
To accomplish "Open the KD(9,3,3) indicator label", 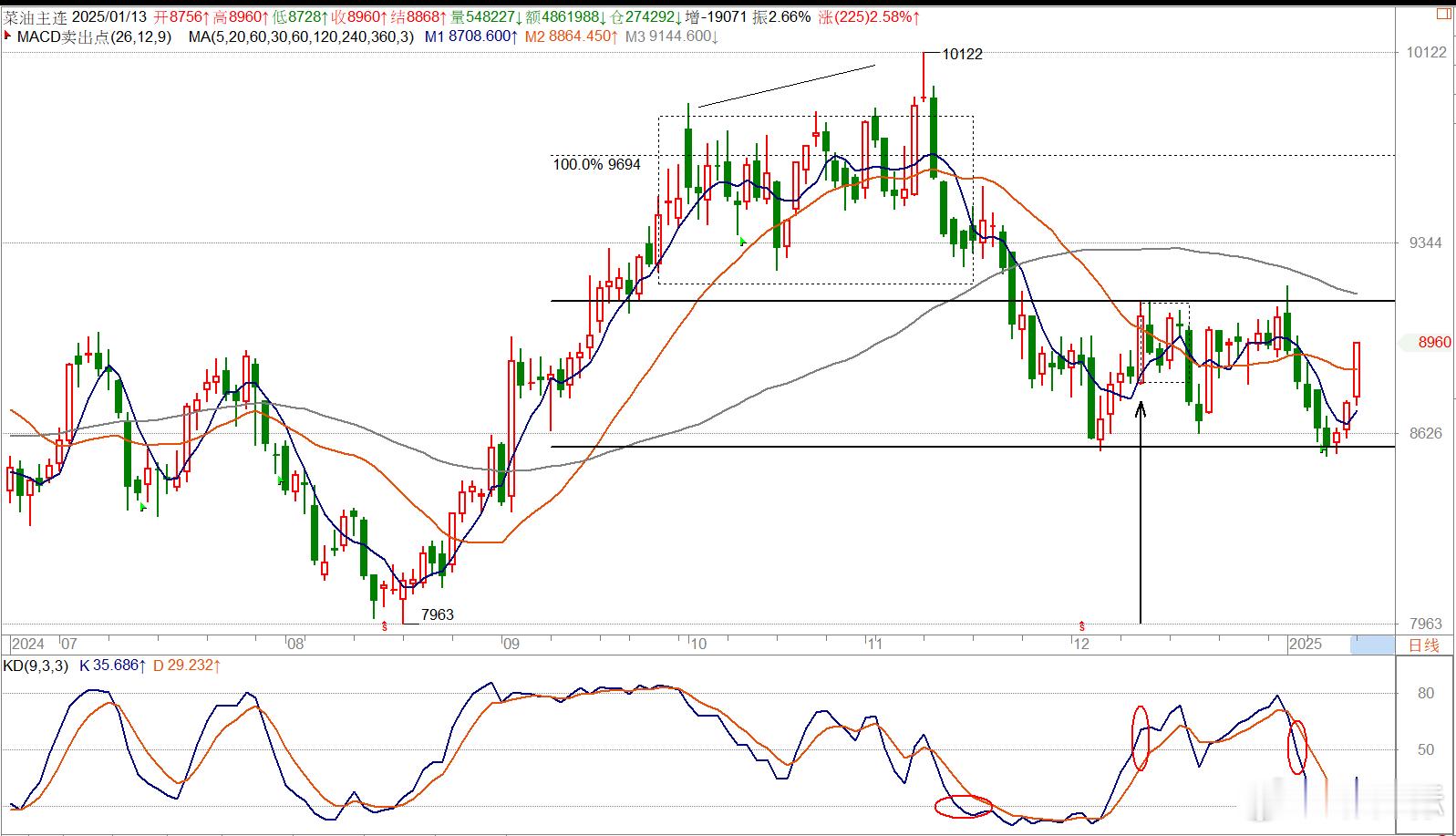I will coord(36,666).
